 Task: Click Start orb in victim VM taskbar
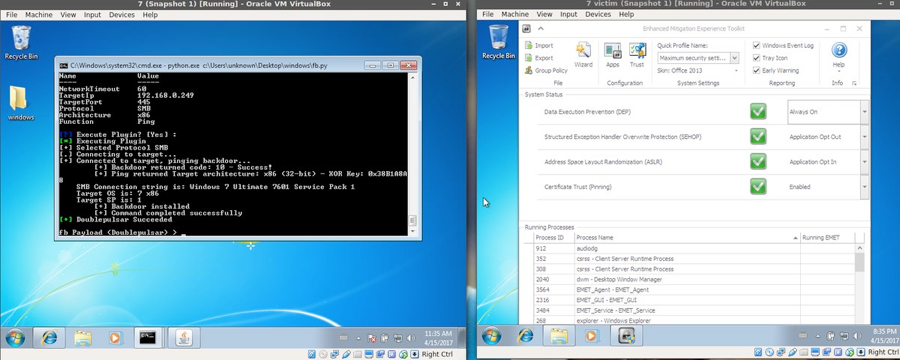tap(491, 336)
